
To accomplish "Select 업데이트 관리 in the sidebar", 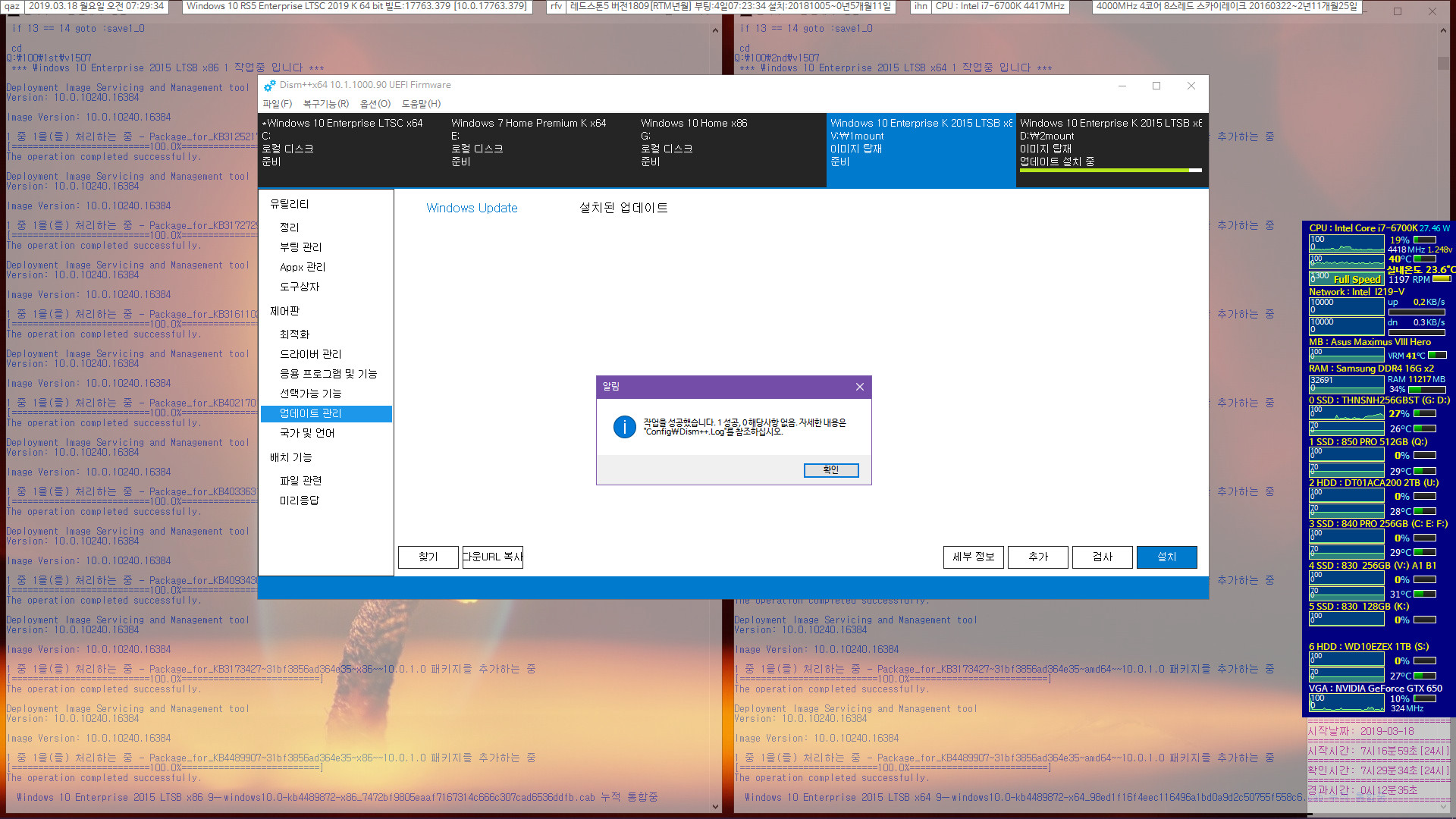I will (x=326, y=413).
